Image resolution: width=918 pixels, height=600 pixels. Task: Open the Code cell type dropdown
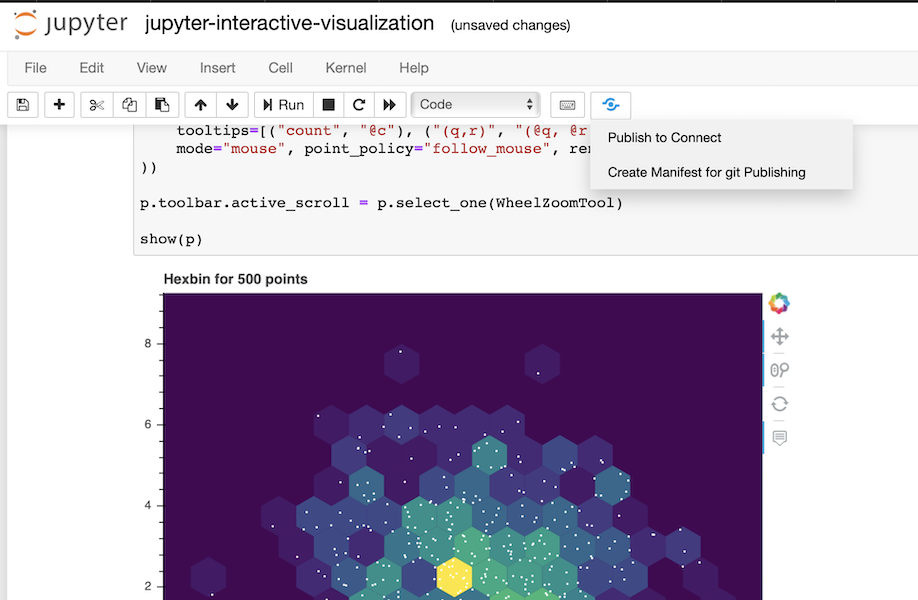tap(475, 104)
